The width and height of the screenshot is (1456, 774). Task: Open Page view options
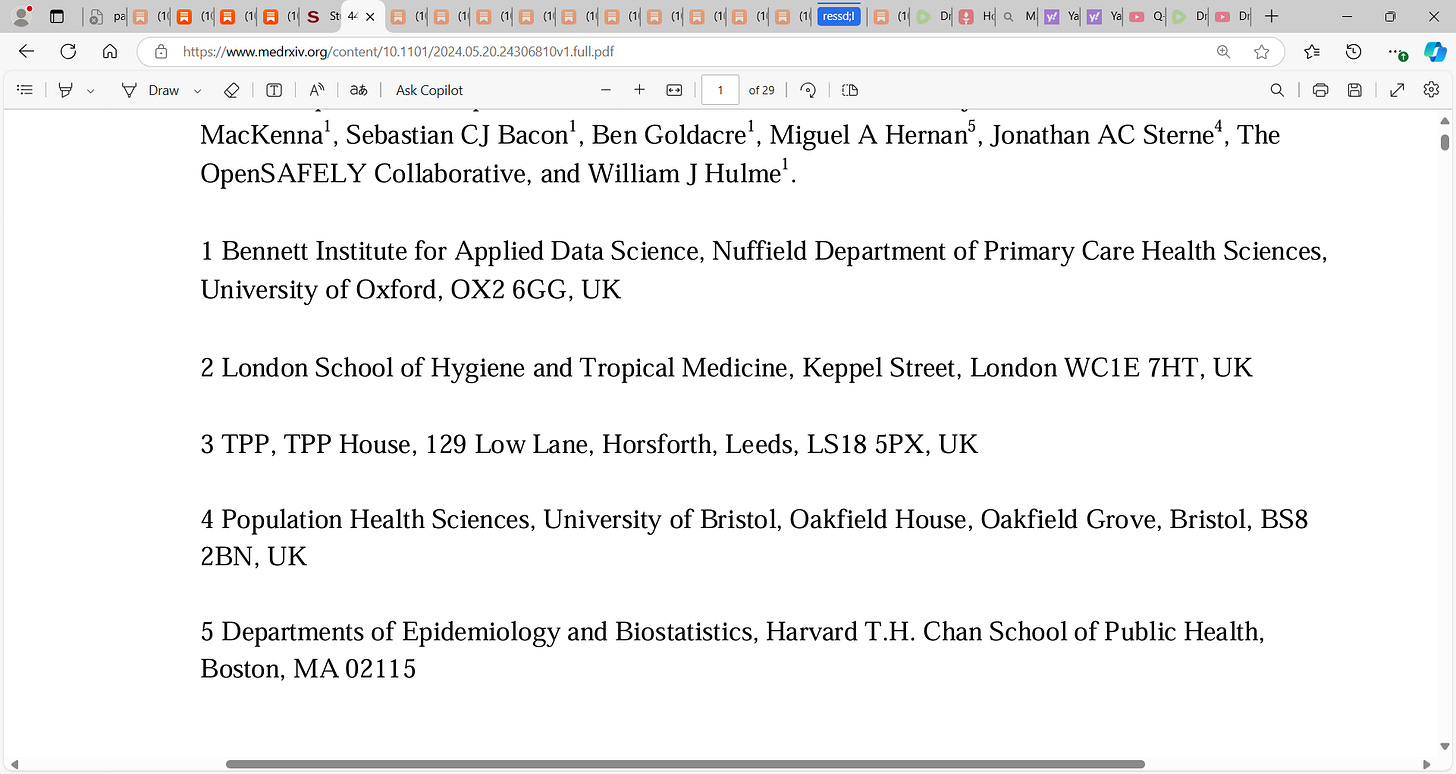coord(850,90)
